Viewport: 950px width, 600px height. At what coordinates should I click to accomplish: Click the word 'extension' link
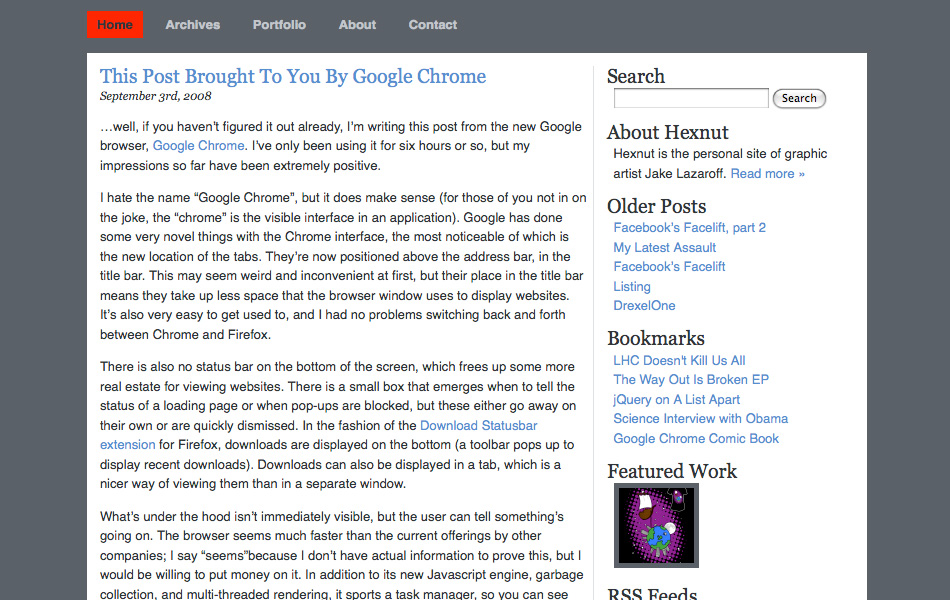point(128,445)
